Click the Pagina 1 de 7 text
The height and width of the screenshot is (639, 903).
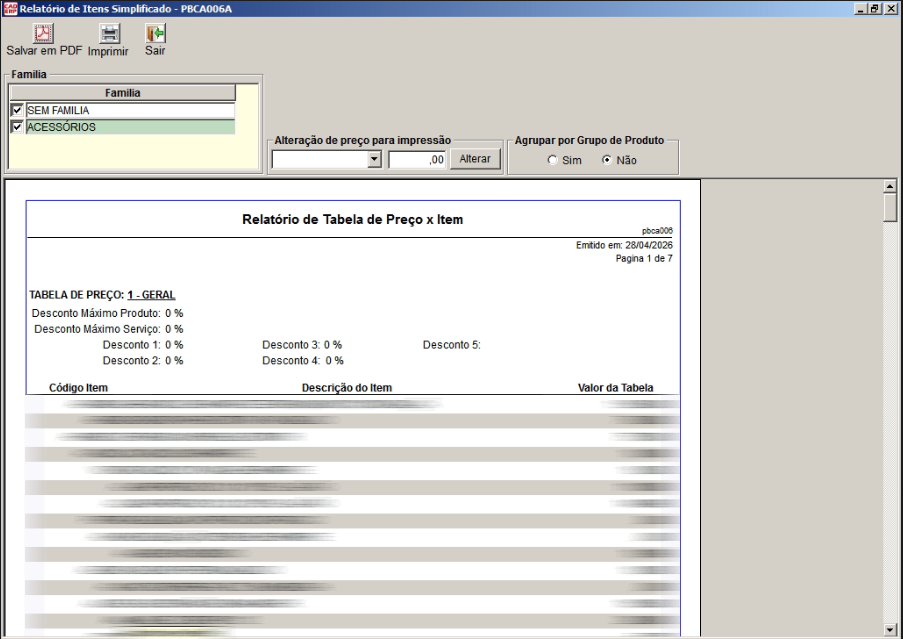pyautogui.click(x=644, y=258)
